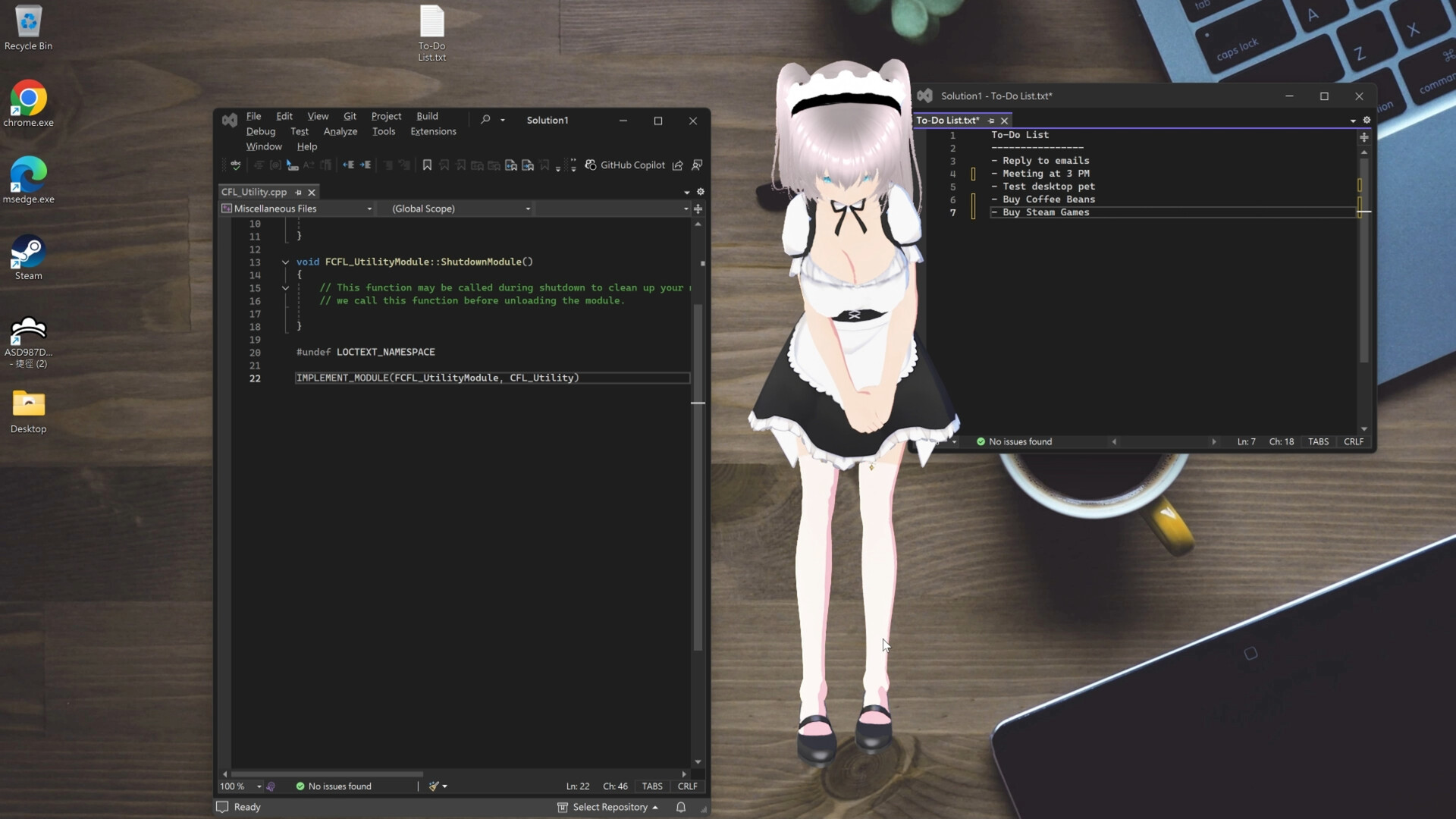The height and width of the screenshot is (819, 1456).
Task: Launch chrome.exe from the desktop
Action: coord(28,104)
